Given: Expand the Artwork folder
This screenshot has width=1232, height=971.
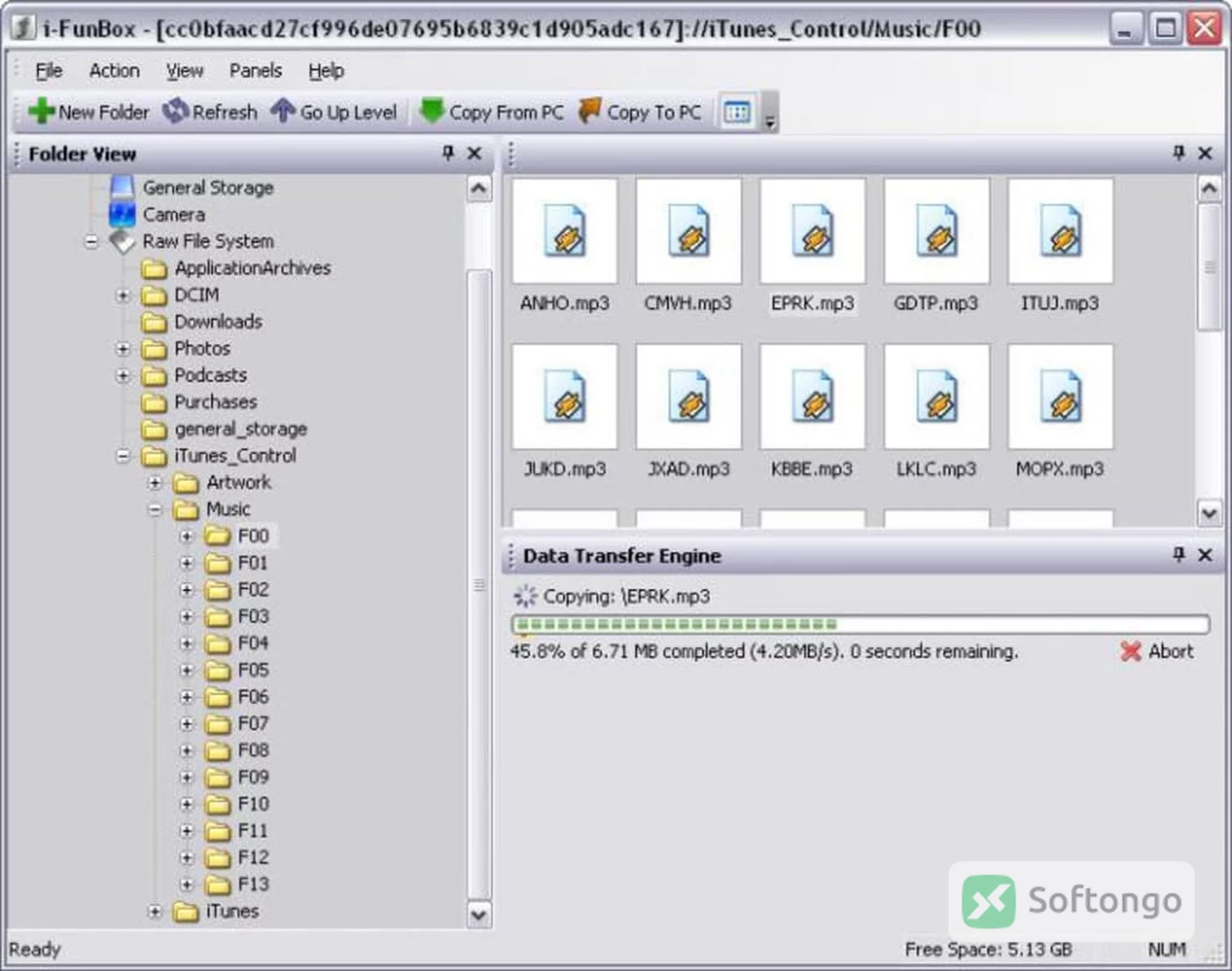Looking at the screenshot, I should tap(155, 483).
